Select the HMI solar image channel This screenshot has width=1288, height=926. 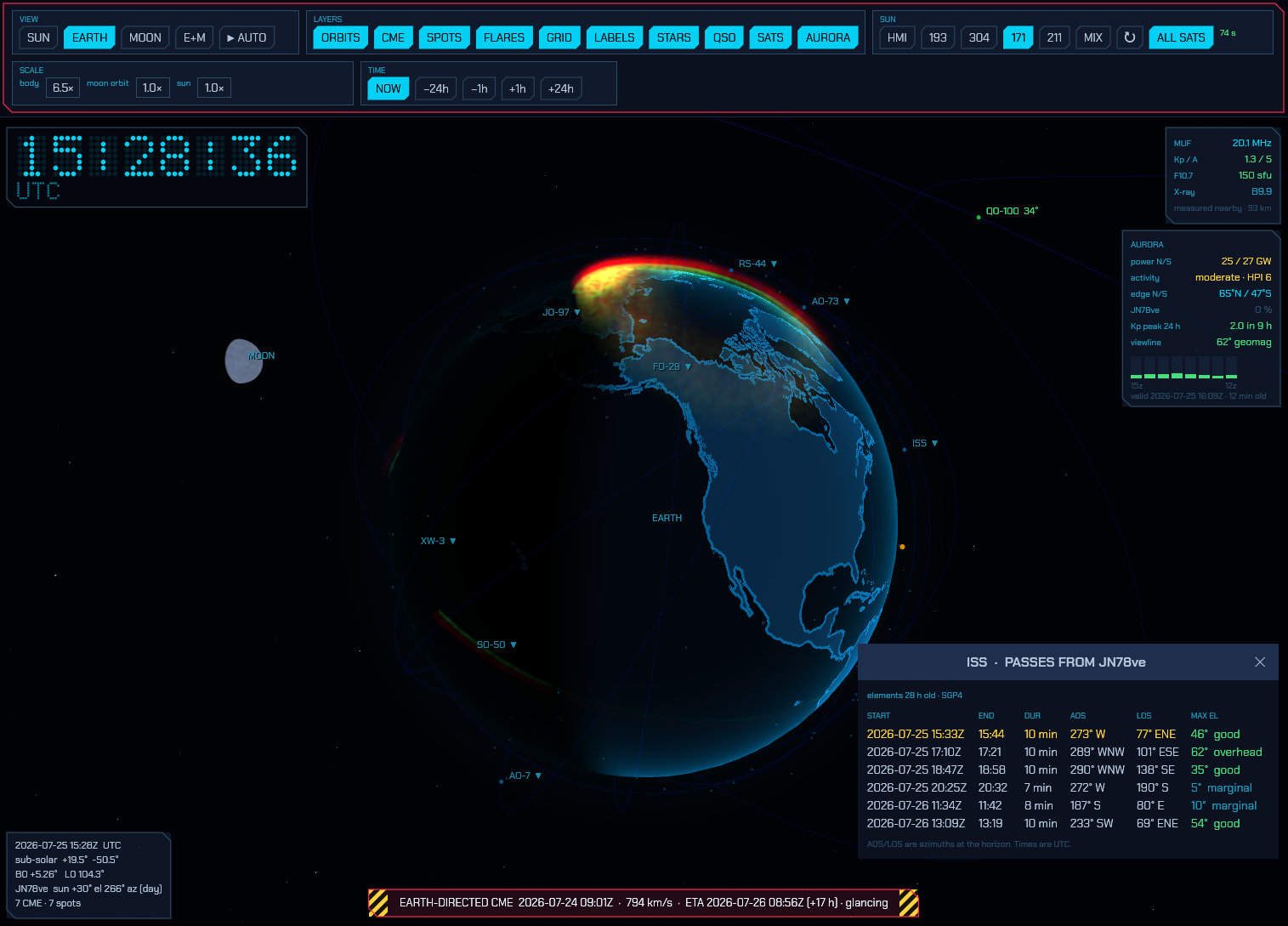(897, 37)
